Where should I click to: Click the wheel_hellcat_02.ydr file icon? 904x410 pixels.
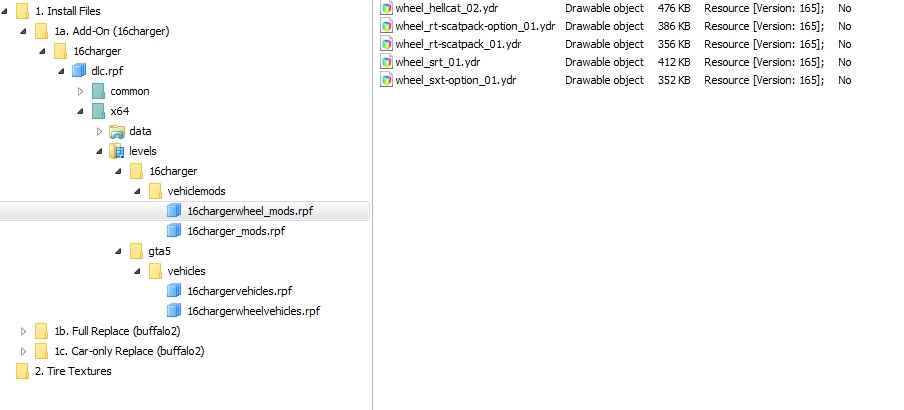tap(386, 8)
